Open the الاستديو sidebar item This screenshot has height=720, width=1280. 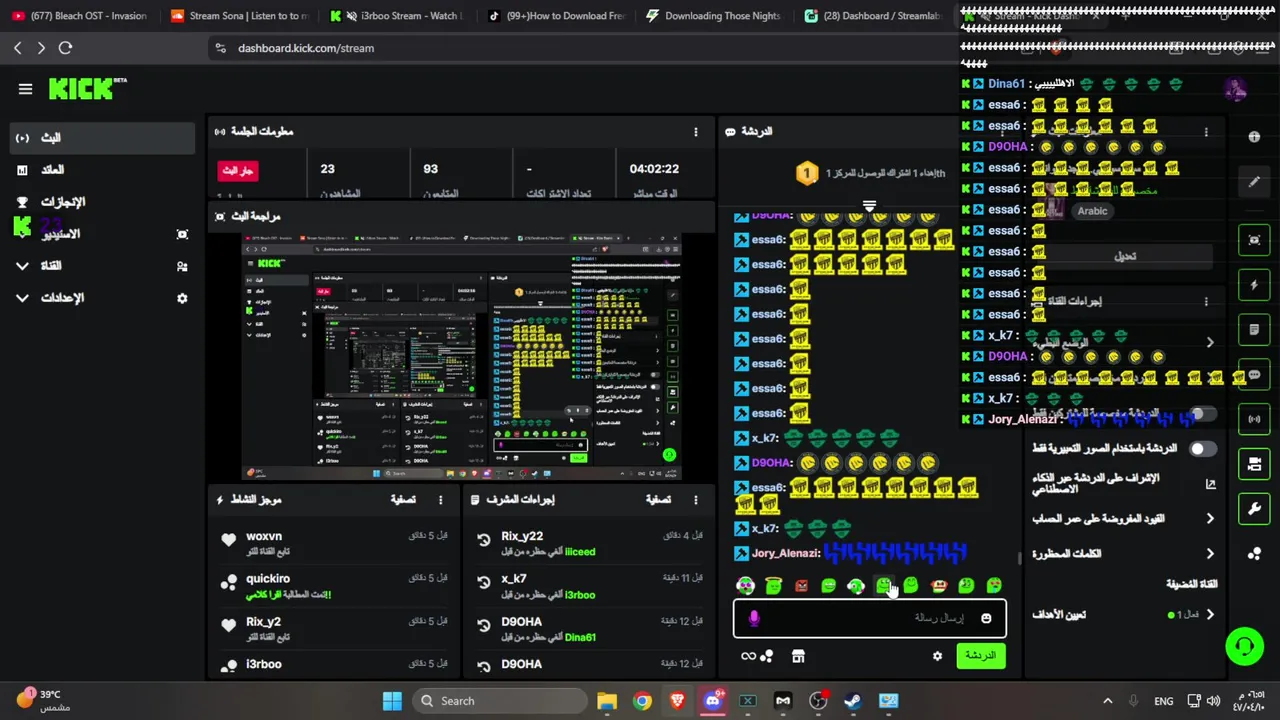tap(102, 234)
